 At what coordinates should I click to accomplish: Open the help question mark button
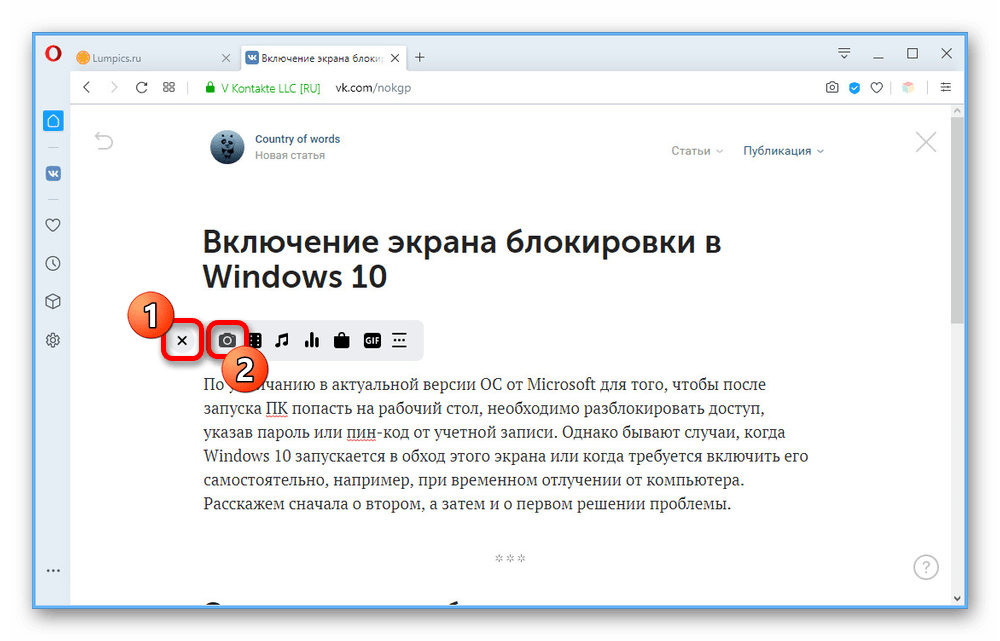coord(925,566)
